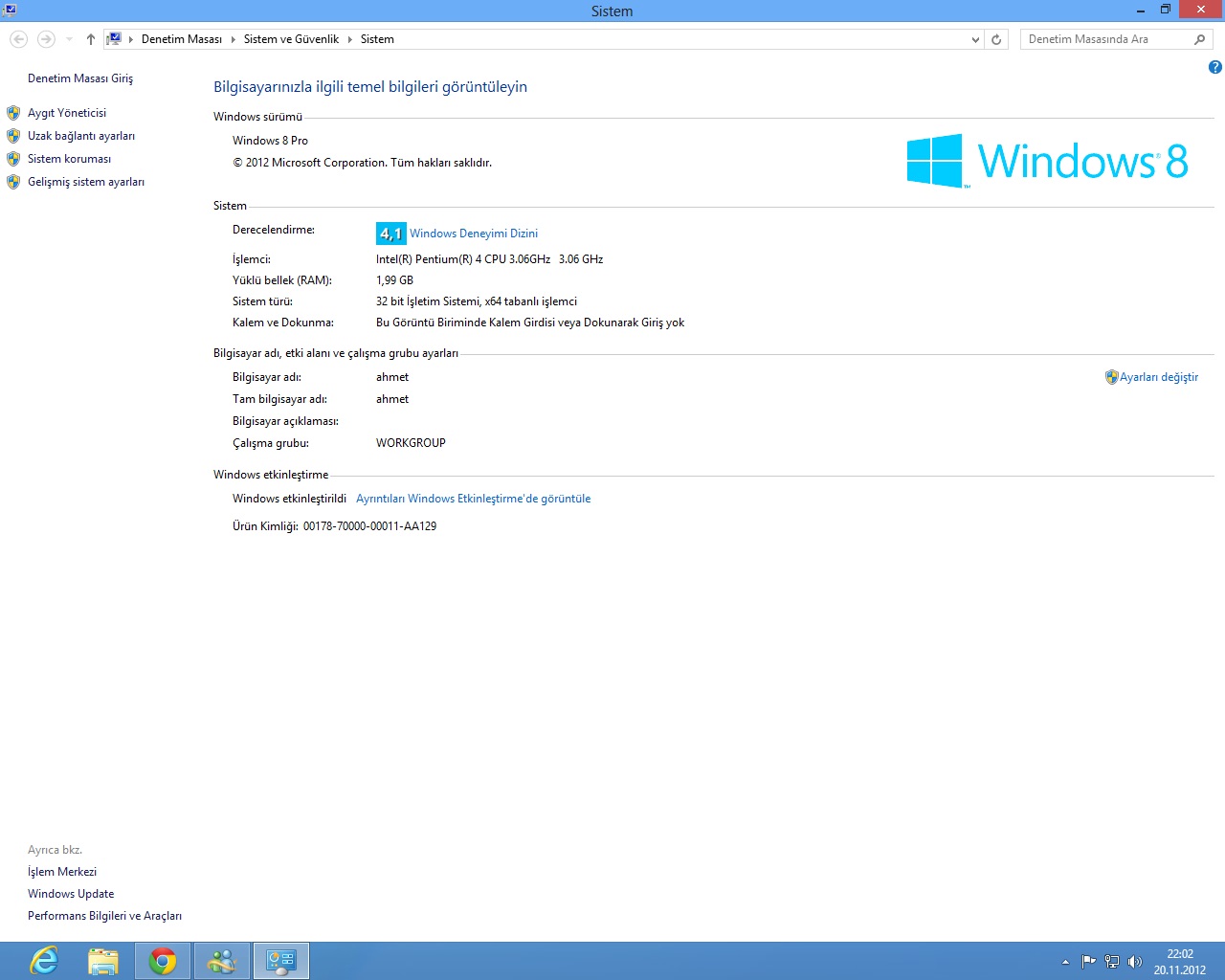1225x980 pixels.
Task: Click the shield icon beside Gelişmiş sistem ayarları
Action: tap(13, 182)
